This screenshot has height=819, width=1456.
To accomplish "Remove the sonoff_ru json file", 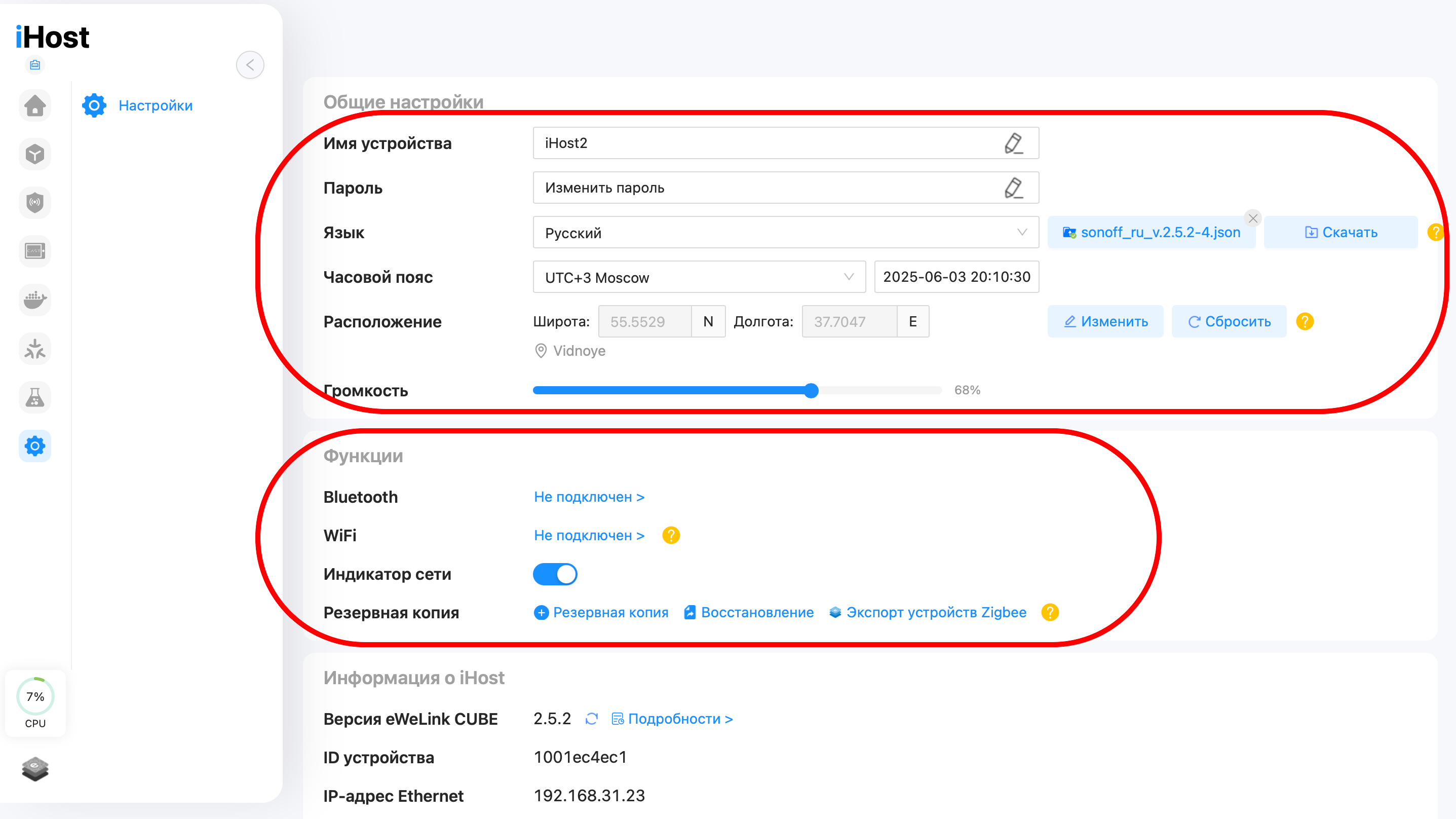I will coord(1252,218).
